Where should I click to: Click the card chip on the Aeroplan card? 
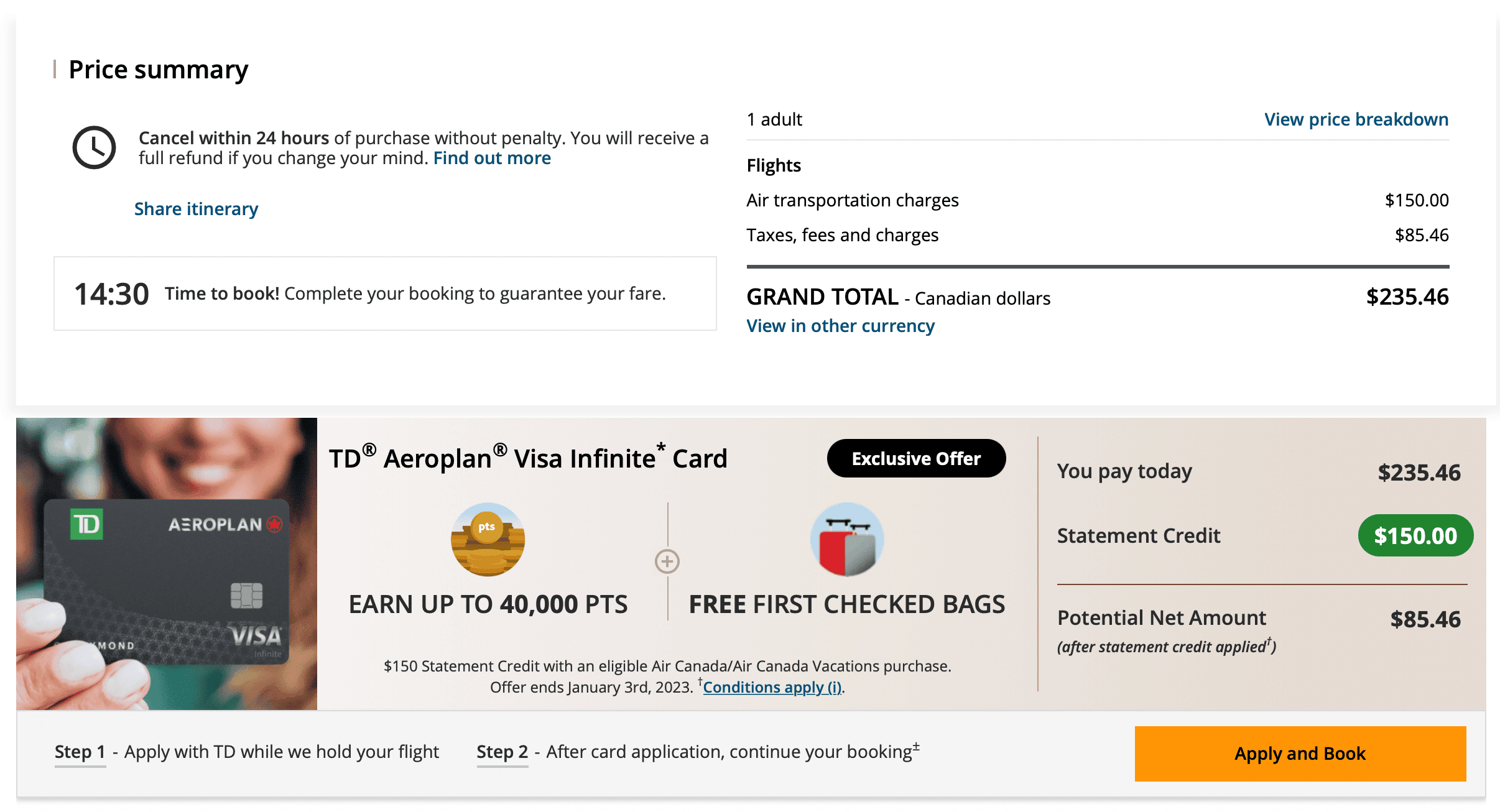point(246,596)
